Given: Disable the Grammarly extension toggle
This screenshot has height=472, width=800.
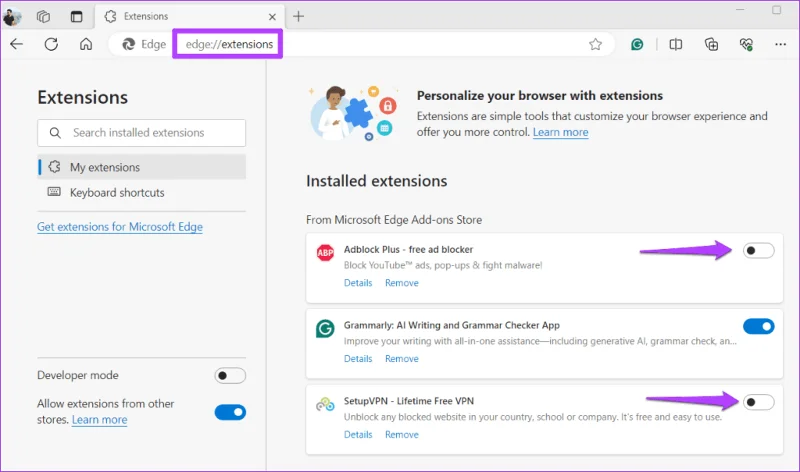Looking at the screenshot, I should pos(758,327).
